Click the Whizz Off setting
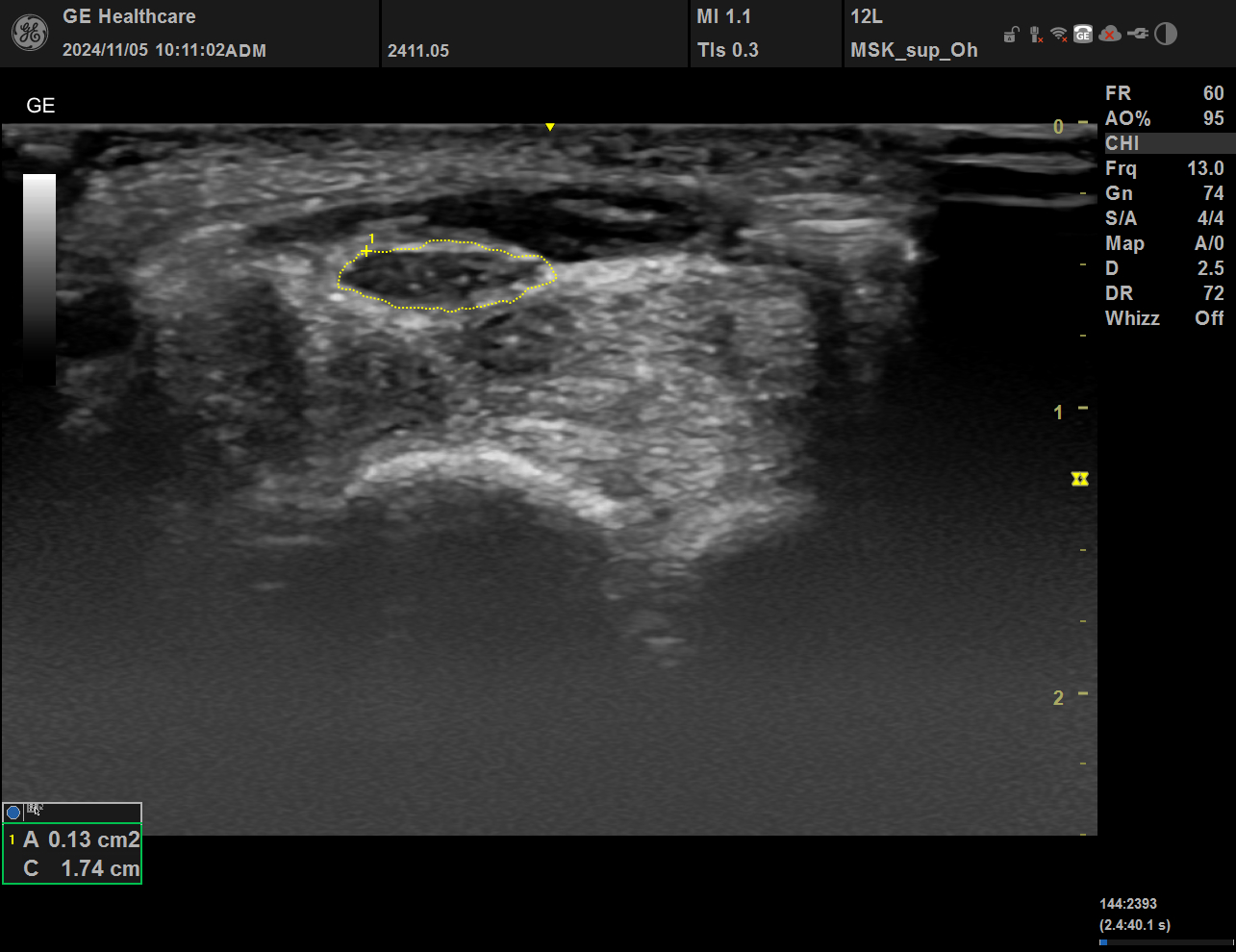 1164,318
